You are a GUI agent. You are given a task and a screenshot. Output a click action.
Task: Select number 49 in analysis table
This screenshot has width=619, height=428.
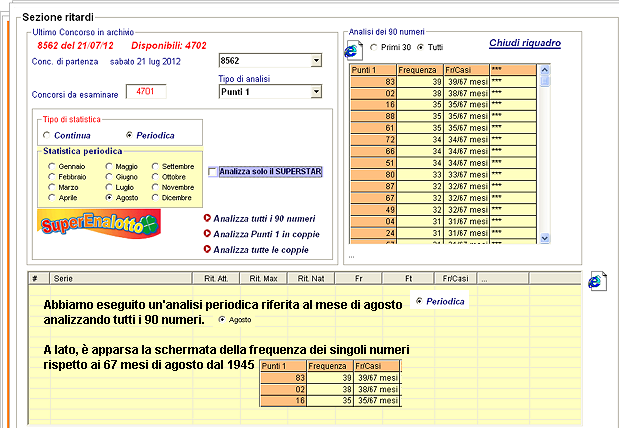pyautogui.click(x=373, y=209)
